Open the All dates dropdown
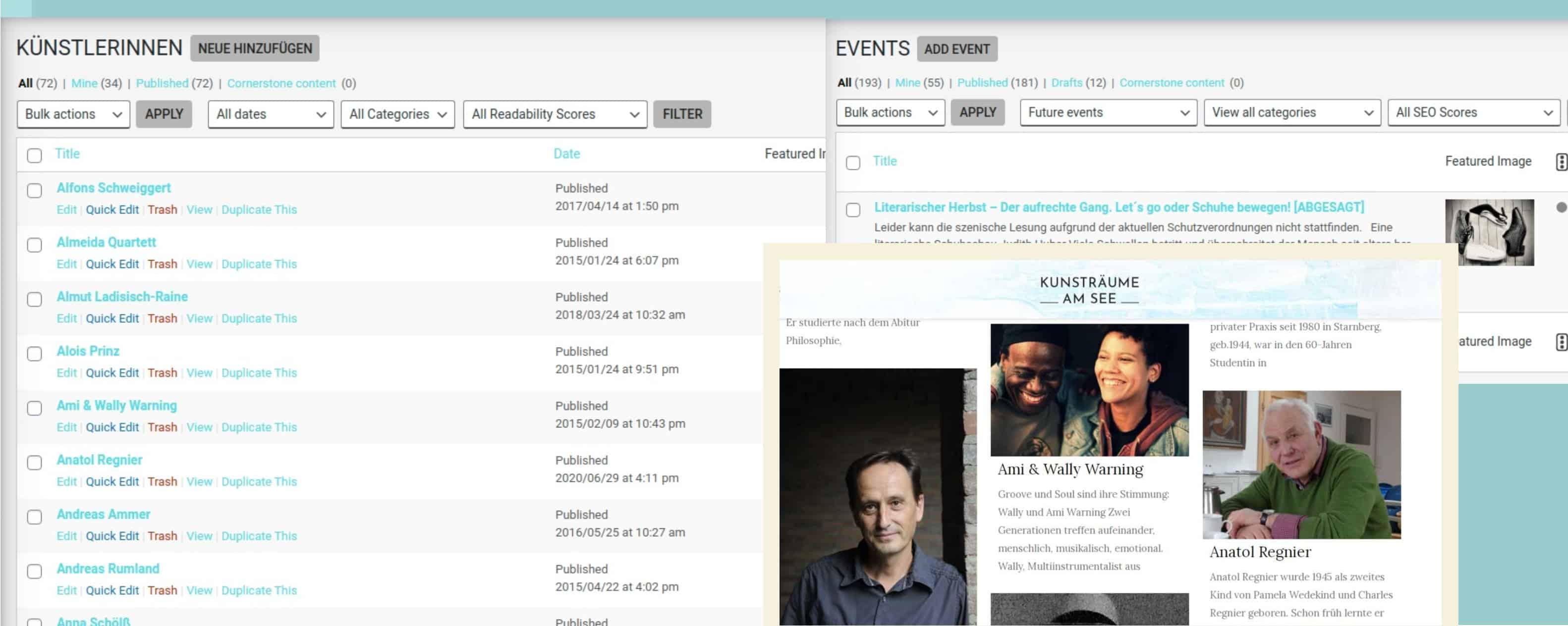 [x=270, y=114]
